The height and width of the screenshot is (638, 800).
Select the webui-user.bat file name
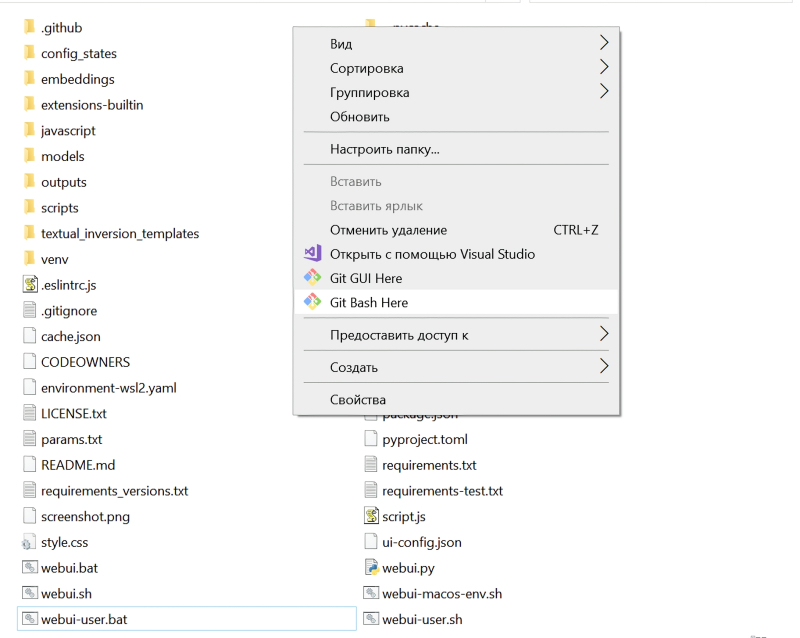coord(84,620)
